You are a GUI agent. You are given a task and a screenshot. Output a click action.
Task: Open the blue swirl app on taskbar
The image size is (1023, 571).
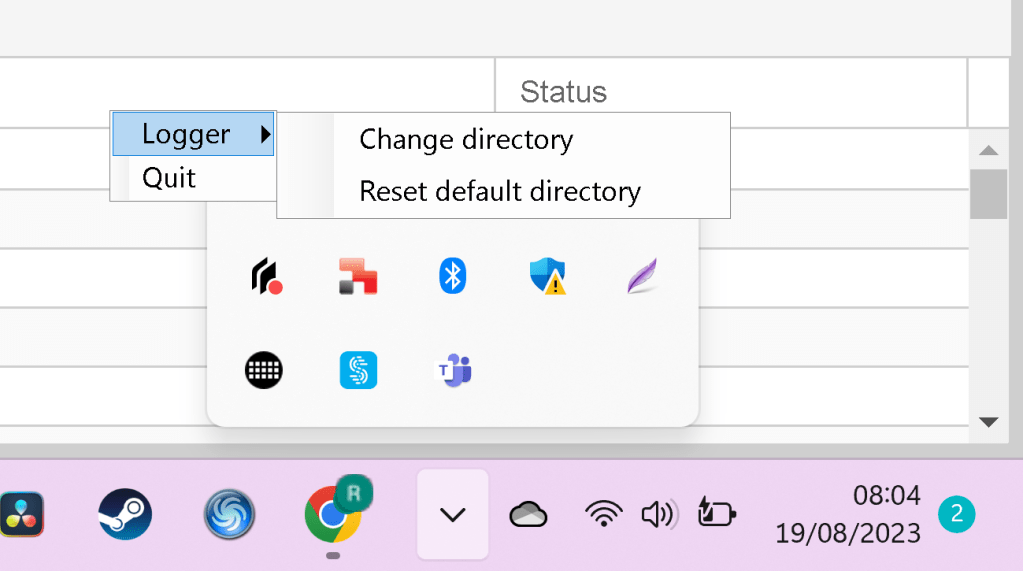click(x=229, y=514)
